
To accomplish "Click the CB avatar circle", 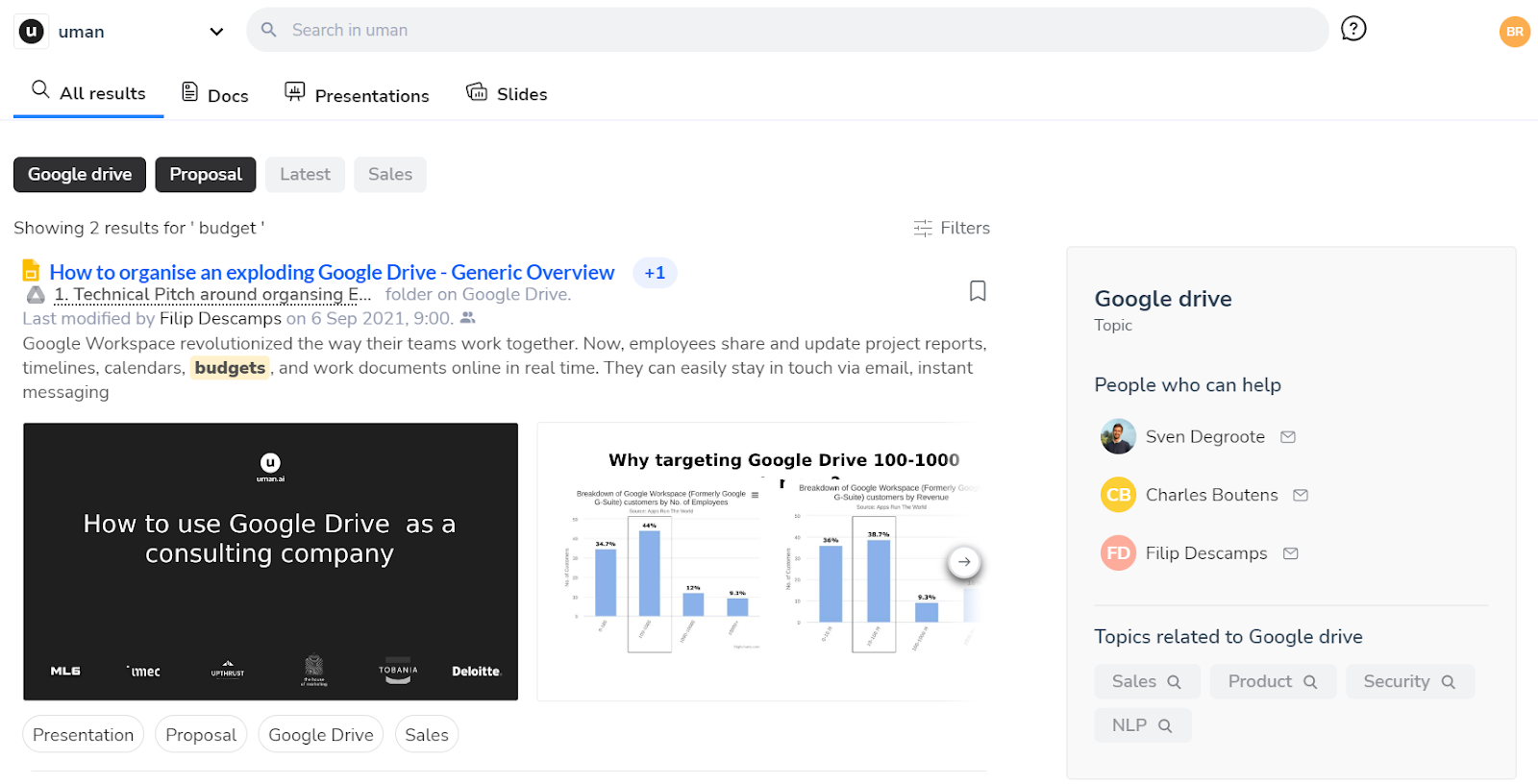I will pos(1118,495).
